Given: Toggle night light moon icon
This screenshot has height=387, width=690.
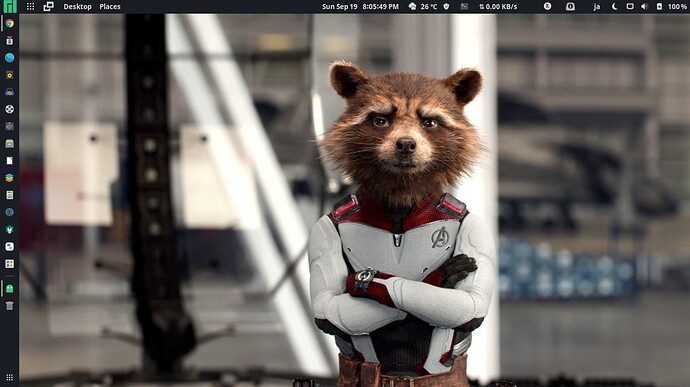Looking at the screenshot, I should pyautogui.click(x=615, y=7).
